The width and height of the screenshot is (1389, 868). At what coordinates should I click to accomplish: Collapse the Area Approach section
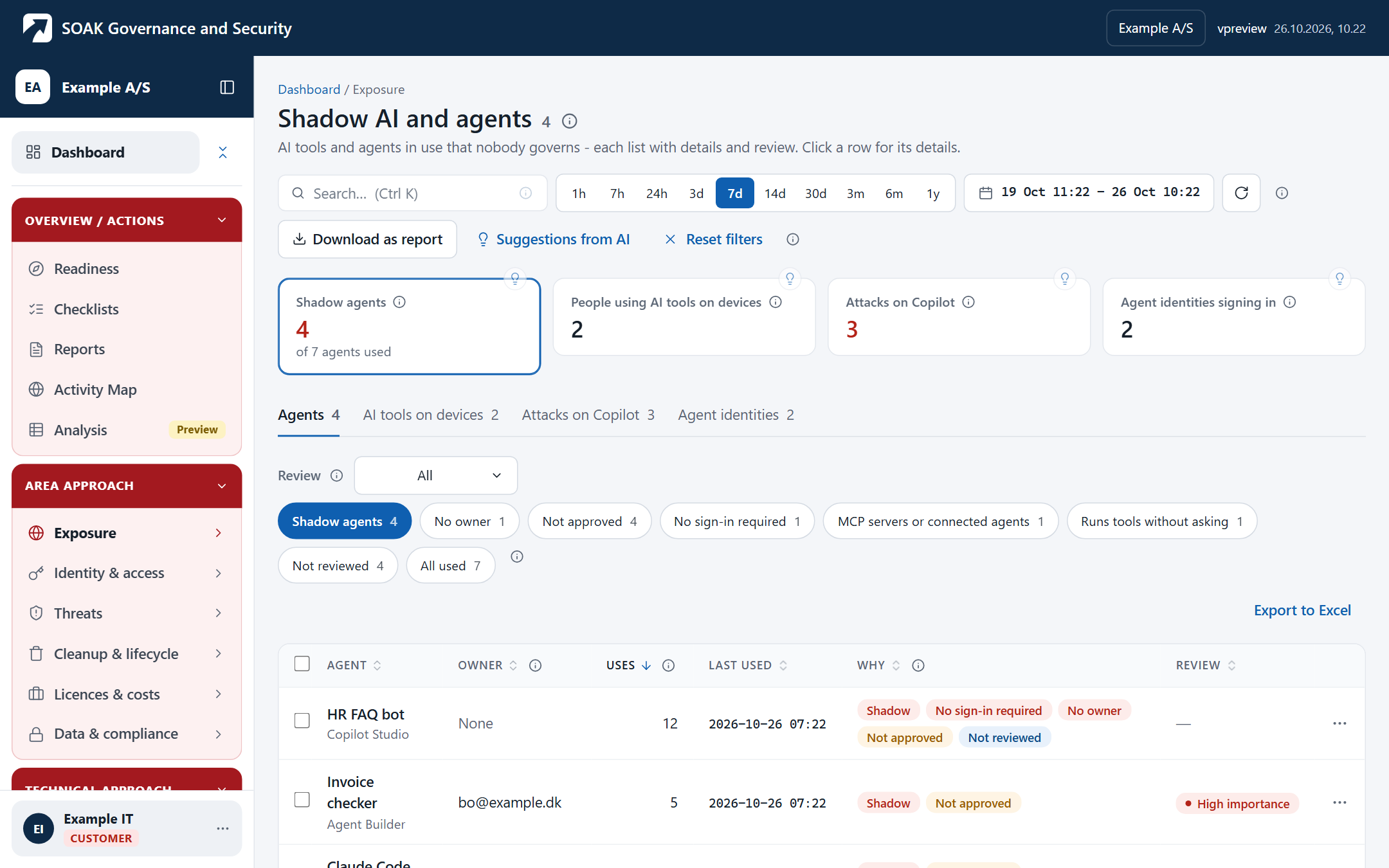point(127,485)
